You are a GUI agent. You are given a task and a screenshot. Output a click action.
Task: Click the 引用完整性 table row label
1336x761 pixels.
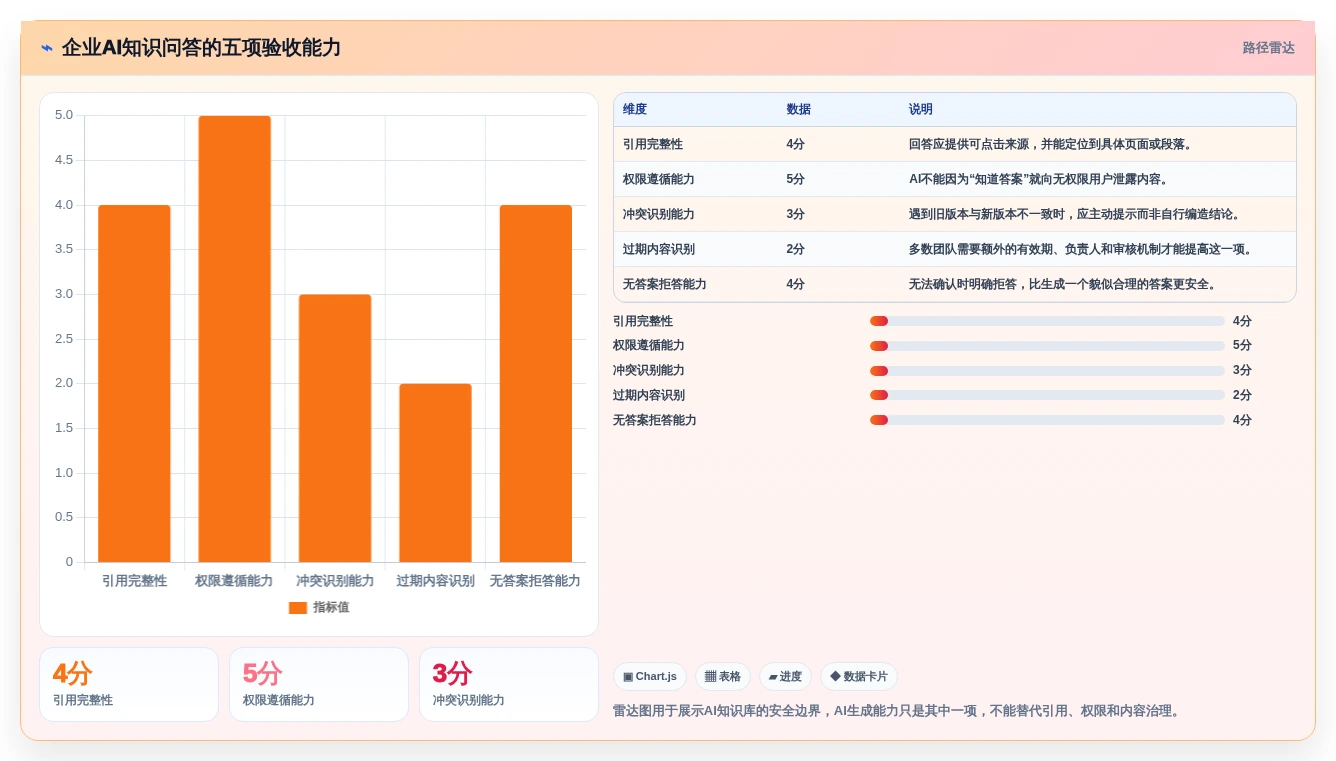[x=653, y=144]
